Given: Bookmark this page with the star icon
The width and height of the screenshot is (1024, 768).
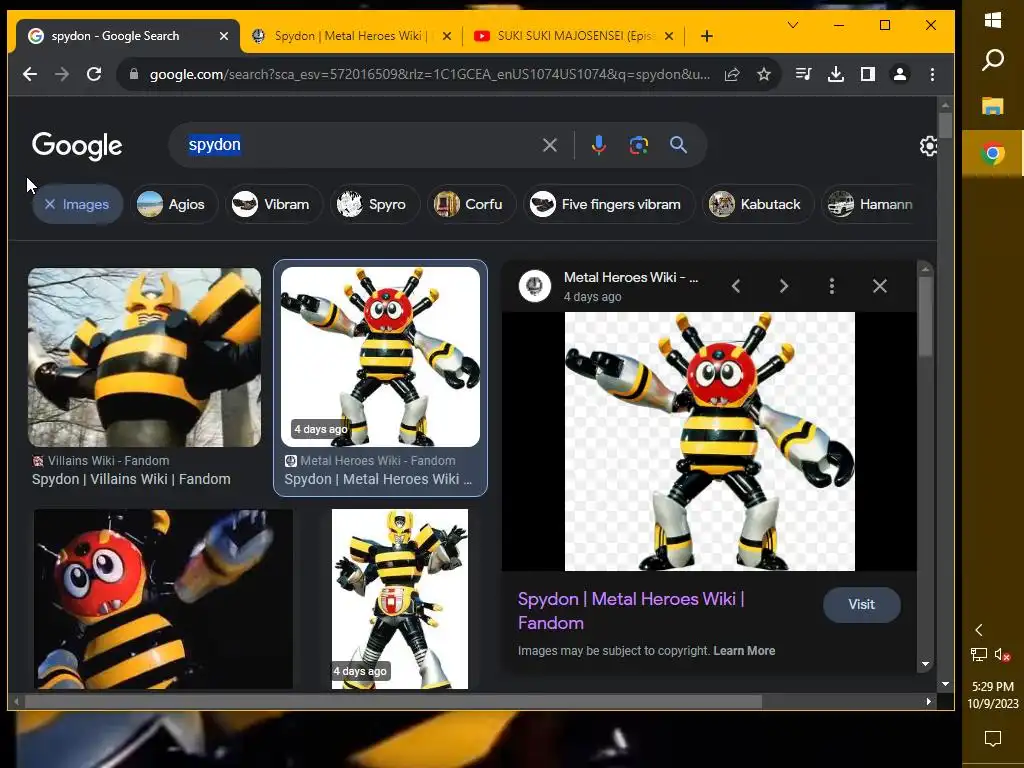Looking at the screenshot, I should coord(763,74).
